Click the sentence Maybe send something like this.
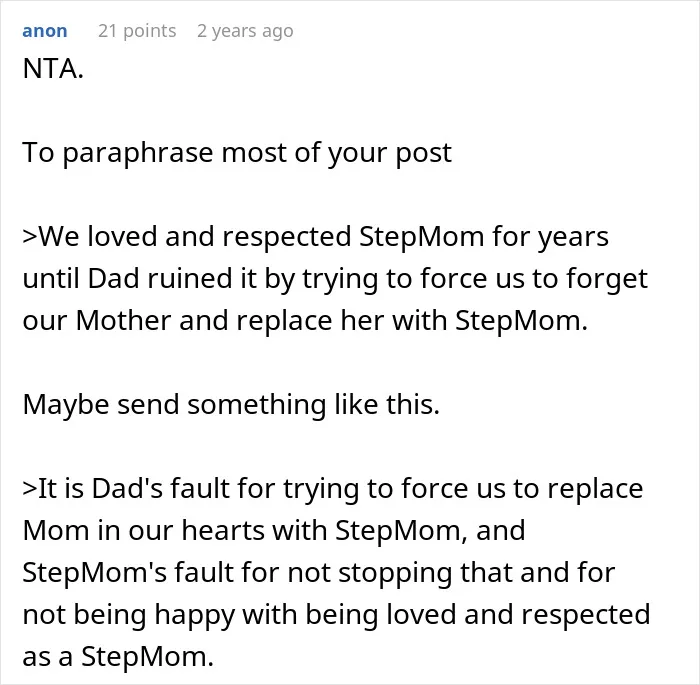This screenshot has width=700, height=685. (x=231, y=405)
